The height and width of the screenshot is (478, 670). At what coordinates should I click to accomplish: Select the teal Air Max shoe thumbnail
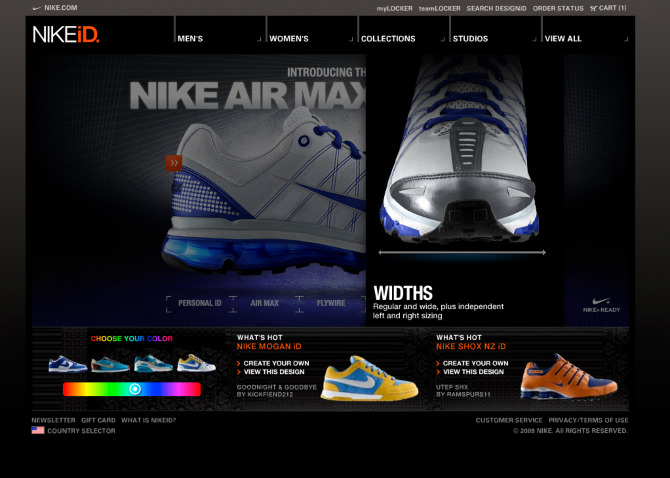[153, 364]
